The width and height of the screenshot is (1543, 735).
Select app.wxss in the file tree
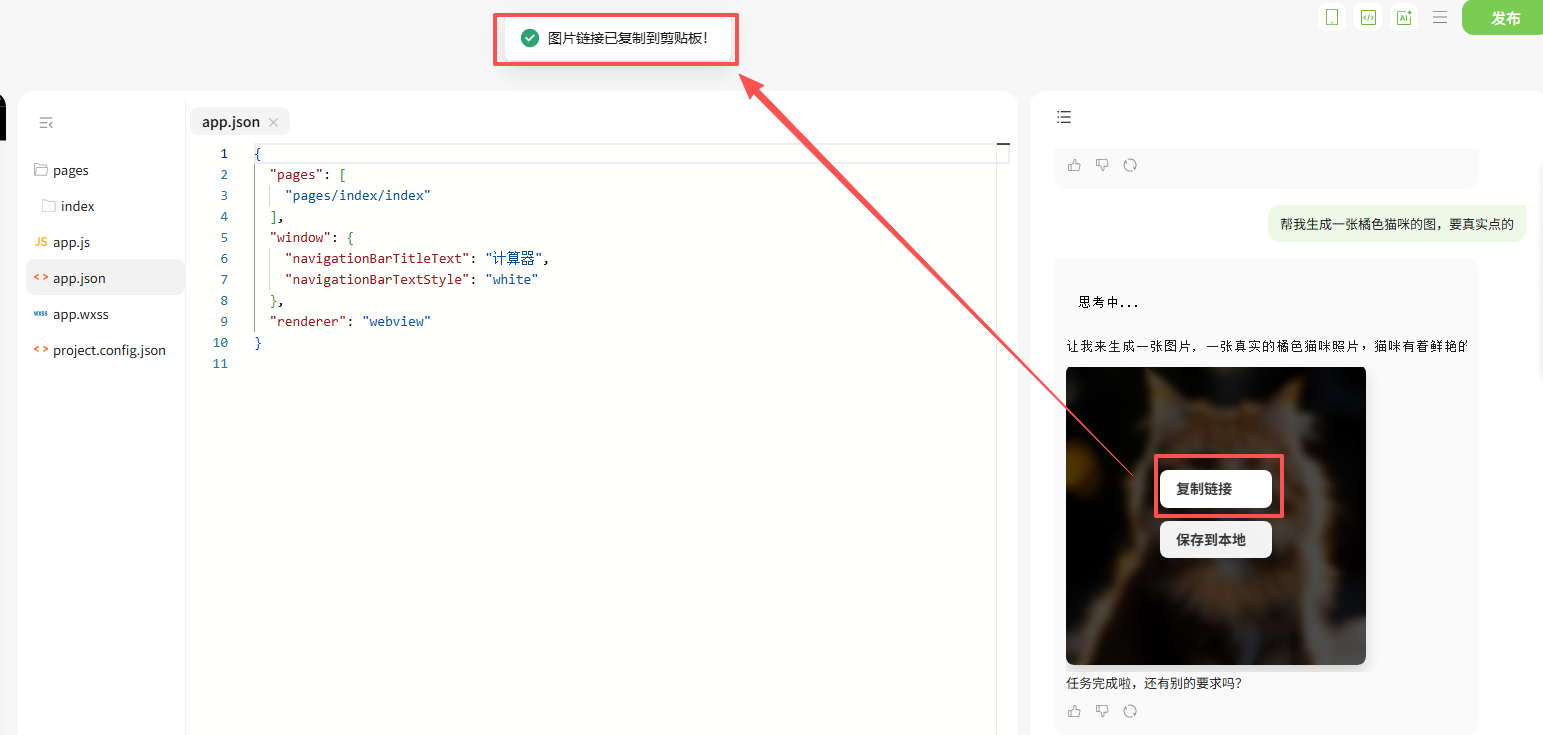[x=80, y=314]
